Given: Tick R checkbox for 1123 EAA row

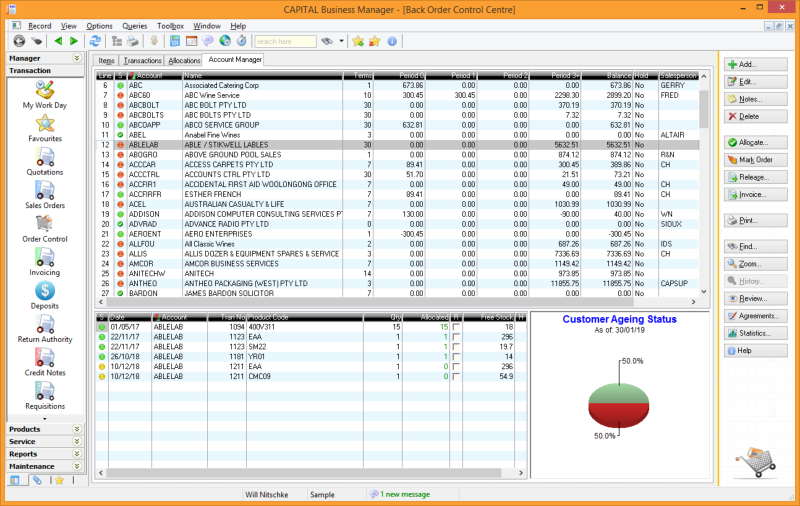Looking at the screenshot, I should (x=456, y=337).
